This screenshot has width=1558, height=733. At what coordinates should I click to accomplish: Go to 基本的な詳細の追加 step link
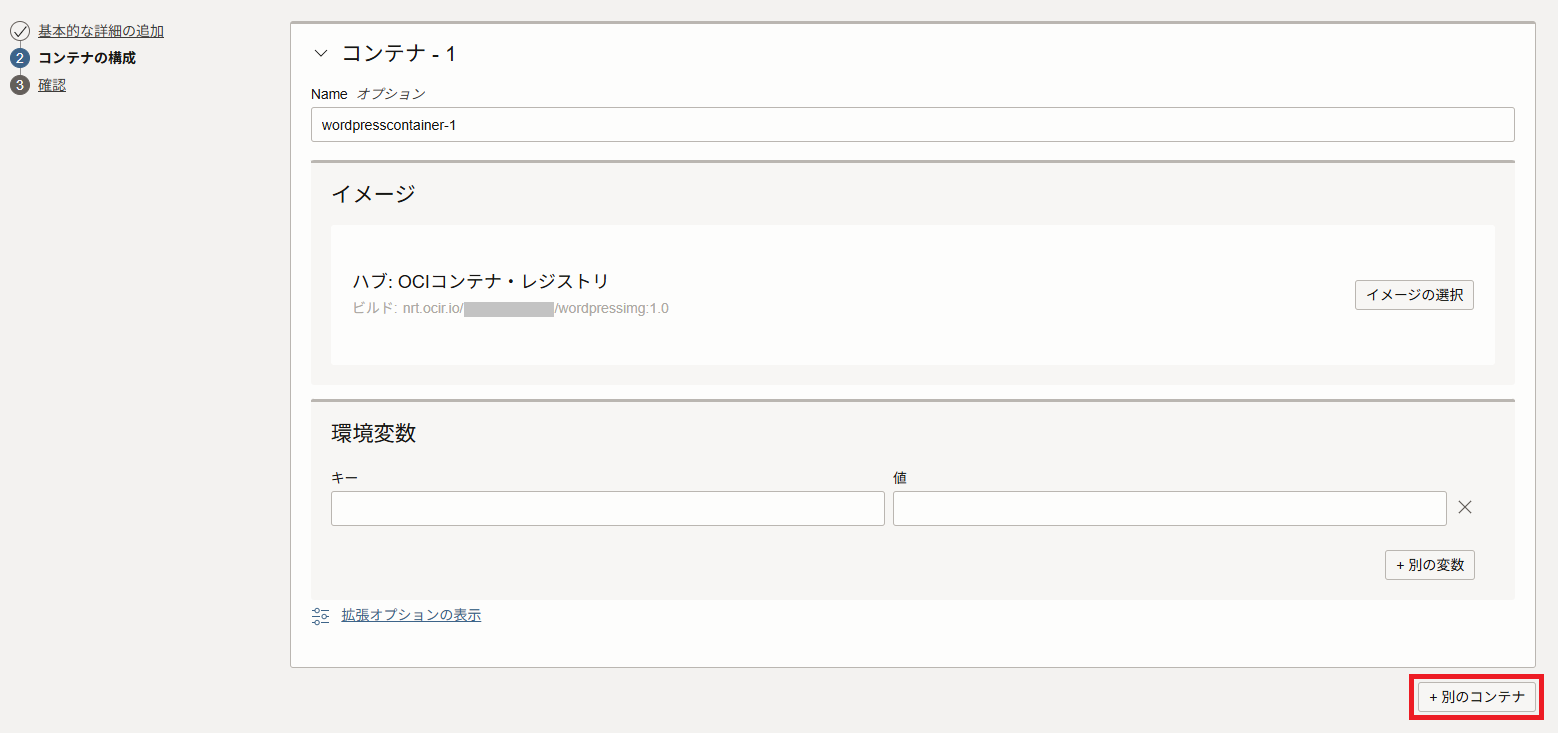pos(101,31)
